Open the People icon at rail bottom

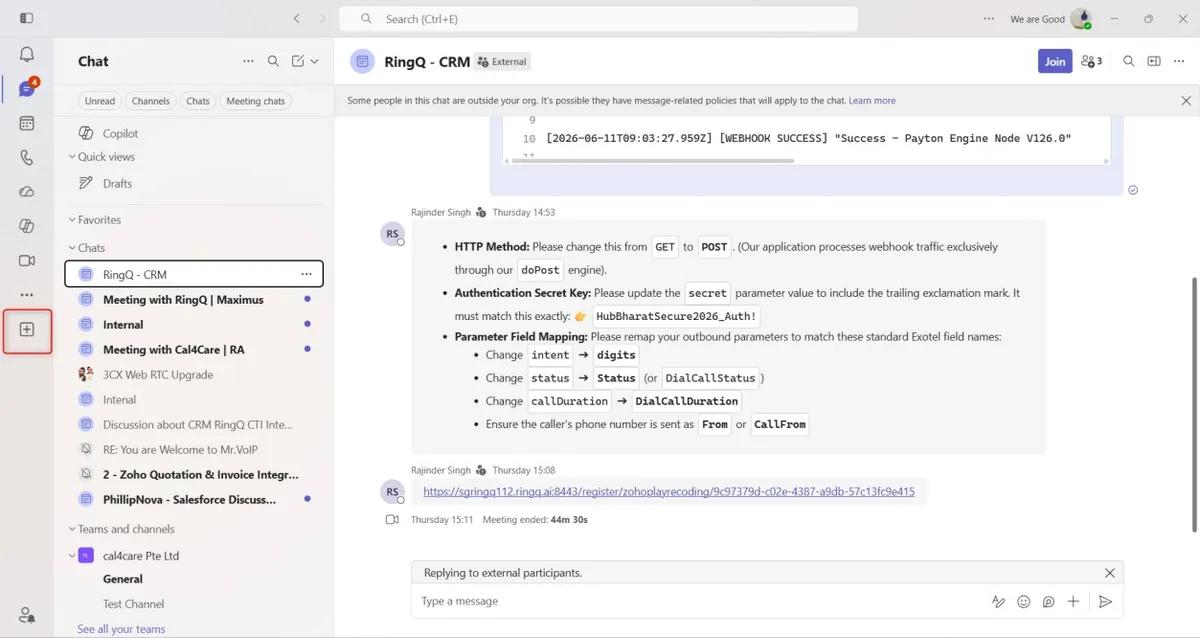(x=27, y=614)
